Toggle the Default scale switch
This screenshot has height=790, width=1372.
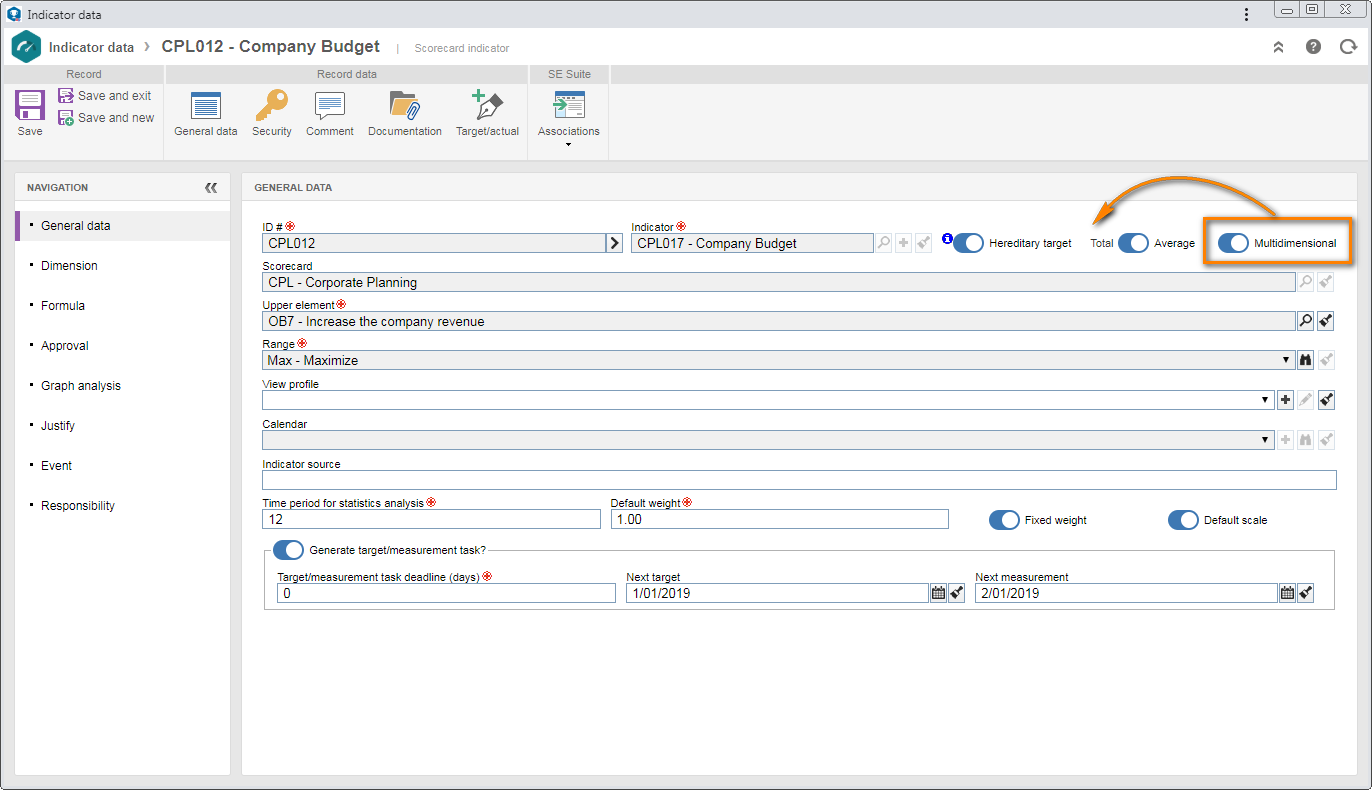tap(1183, 520)
